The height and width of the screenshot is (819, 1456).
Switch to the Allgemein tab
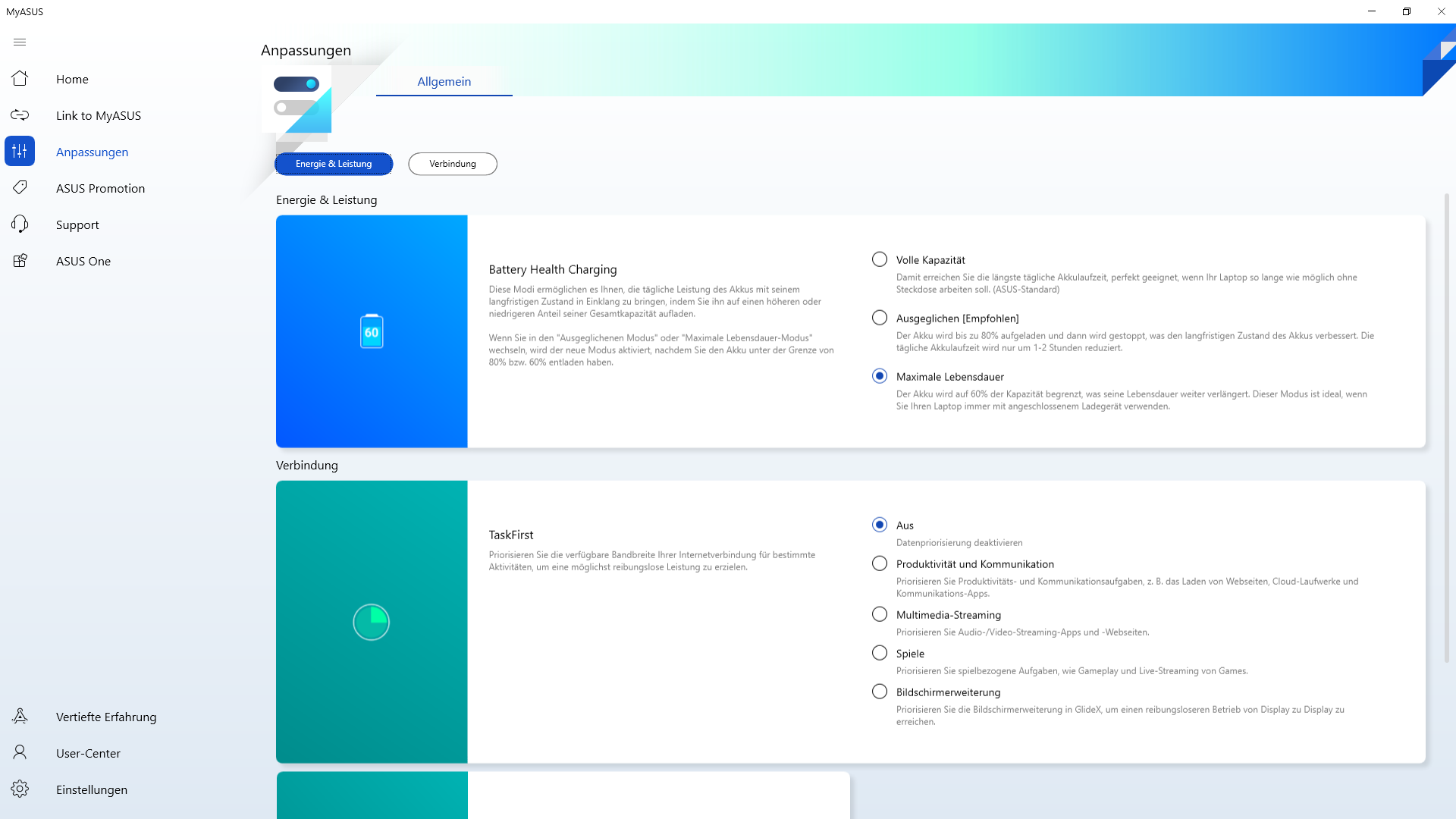[x=444, y=82]
